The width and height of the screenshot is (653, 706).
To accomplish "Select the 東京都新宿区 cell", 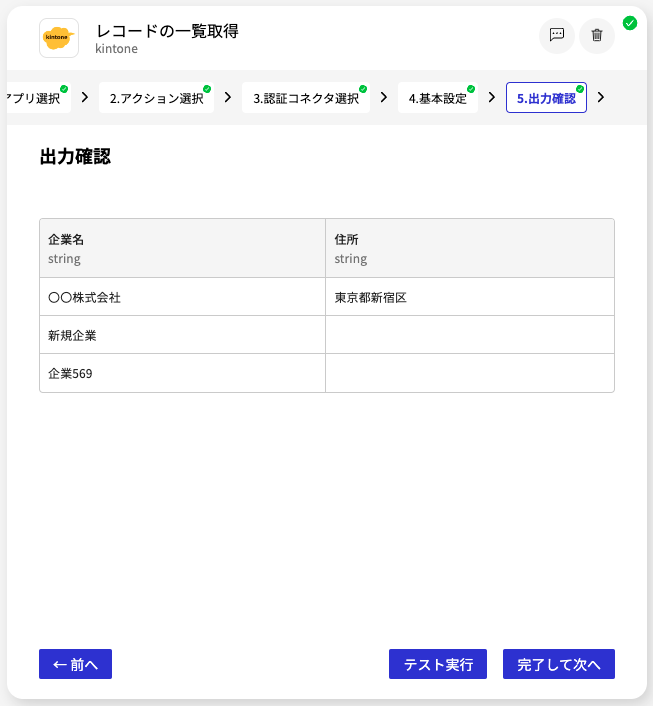I will (x=470, y=297).
